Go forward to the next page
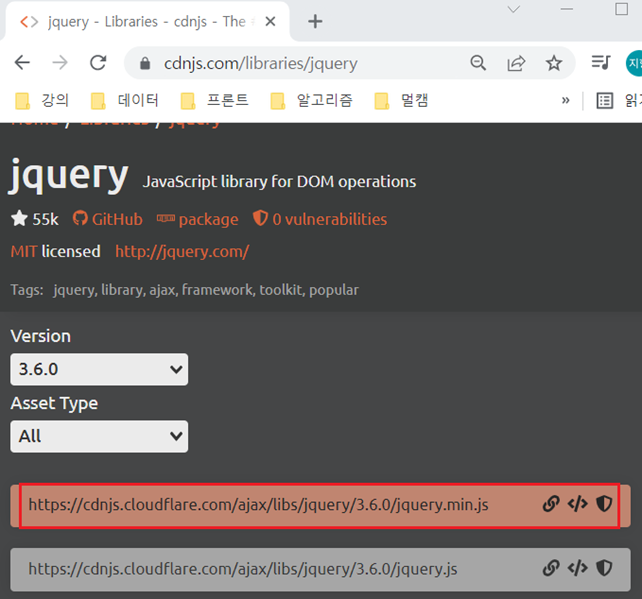Viewport: 642px width, 599px height. (60, 63)
